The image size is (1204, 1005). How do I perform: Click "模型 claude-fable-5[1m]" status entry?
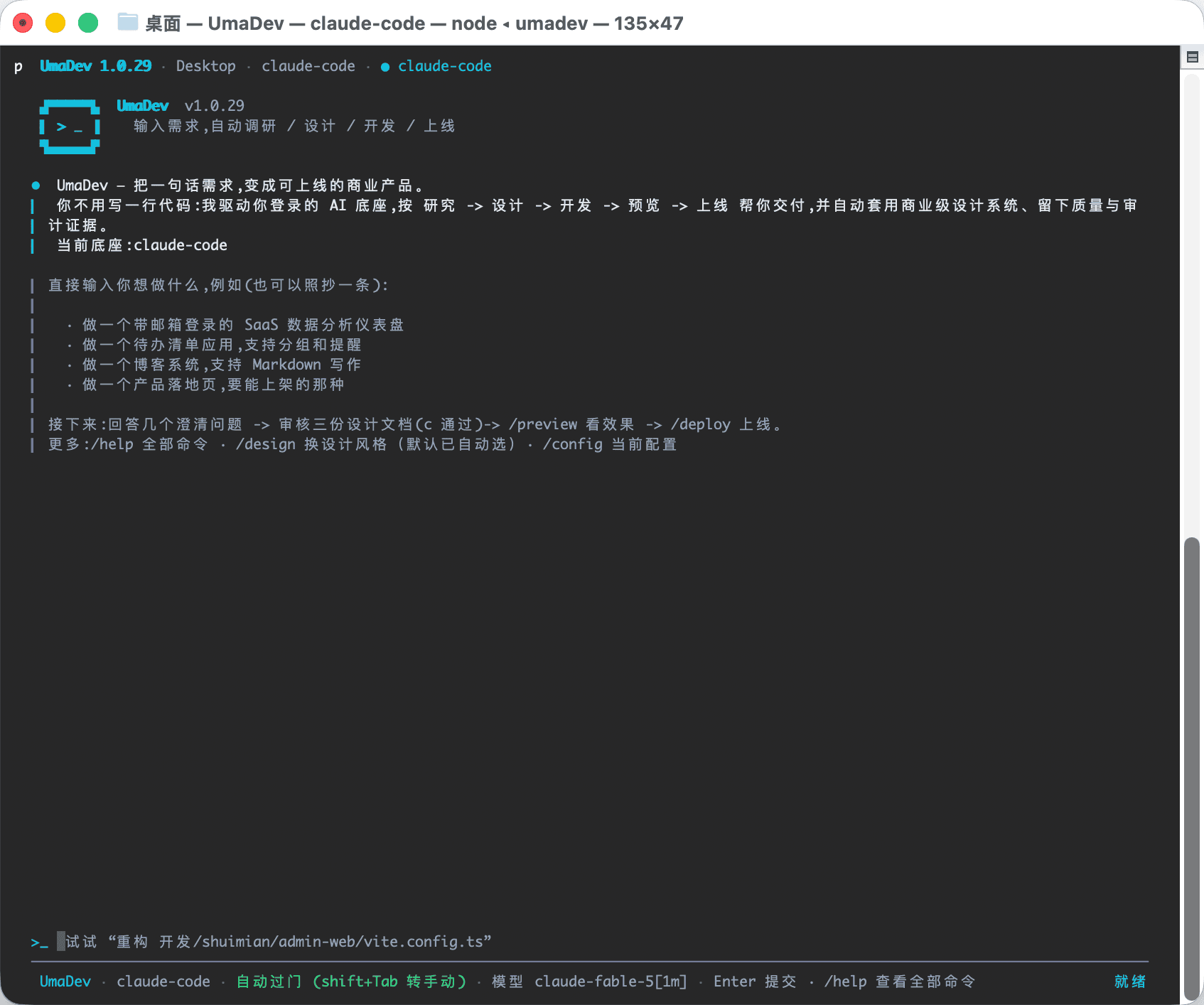point(589,982)
